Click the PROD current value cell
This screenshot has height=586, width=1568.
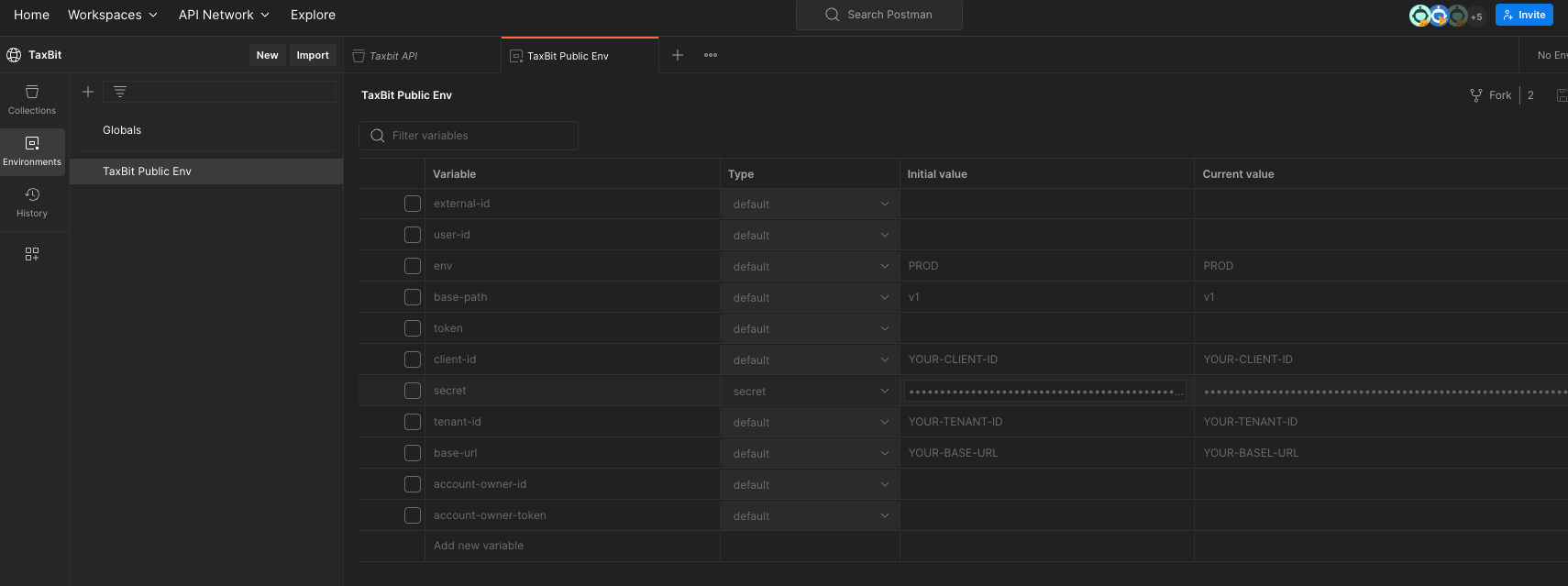click(1381, 266)
